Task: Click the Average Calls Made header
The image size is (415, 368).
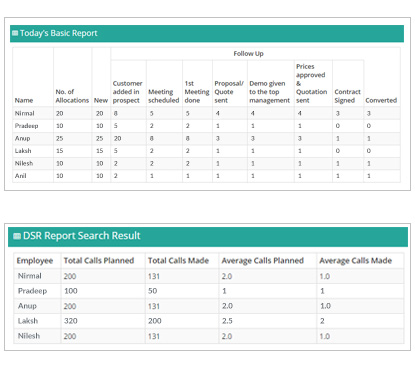Action: [x=356, y=261]
